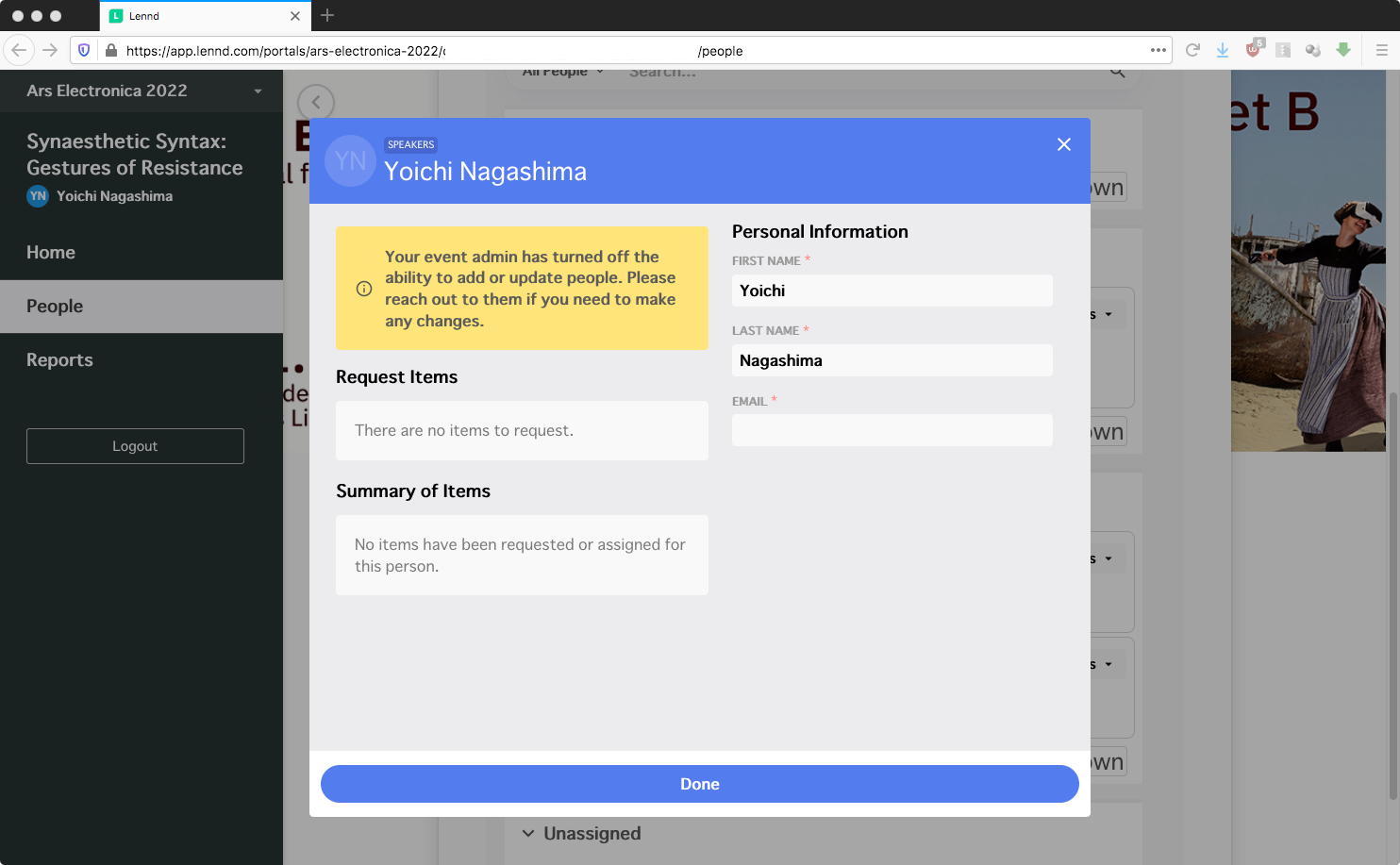Select the Last Name field

[x=892, y=360]
